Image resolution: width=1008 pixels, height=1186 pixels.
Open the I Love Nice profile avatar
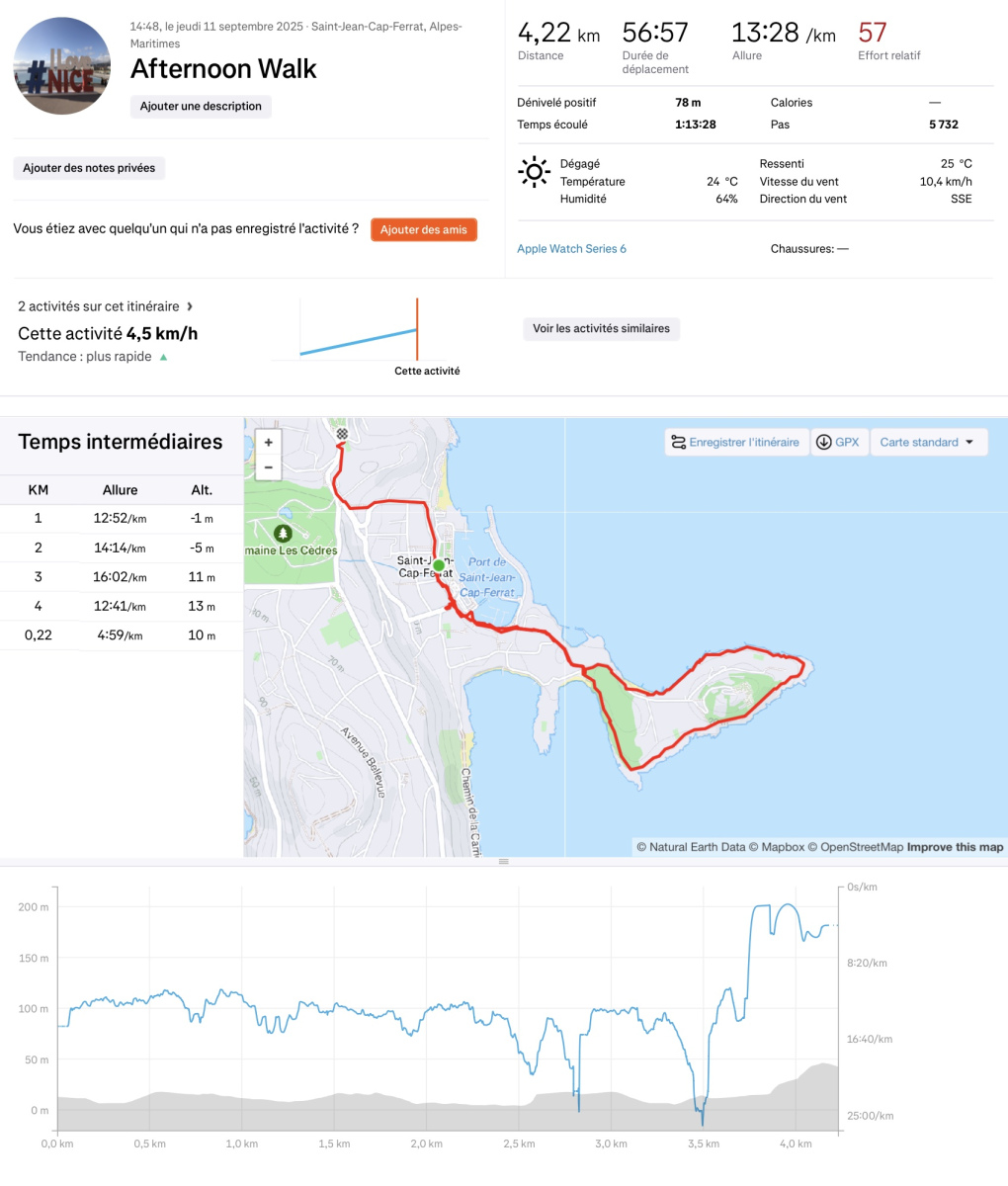point(61,65)
